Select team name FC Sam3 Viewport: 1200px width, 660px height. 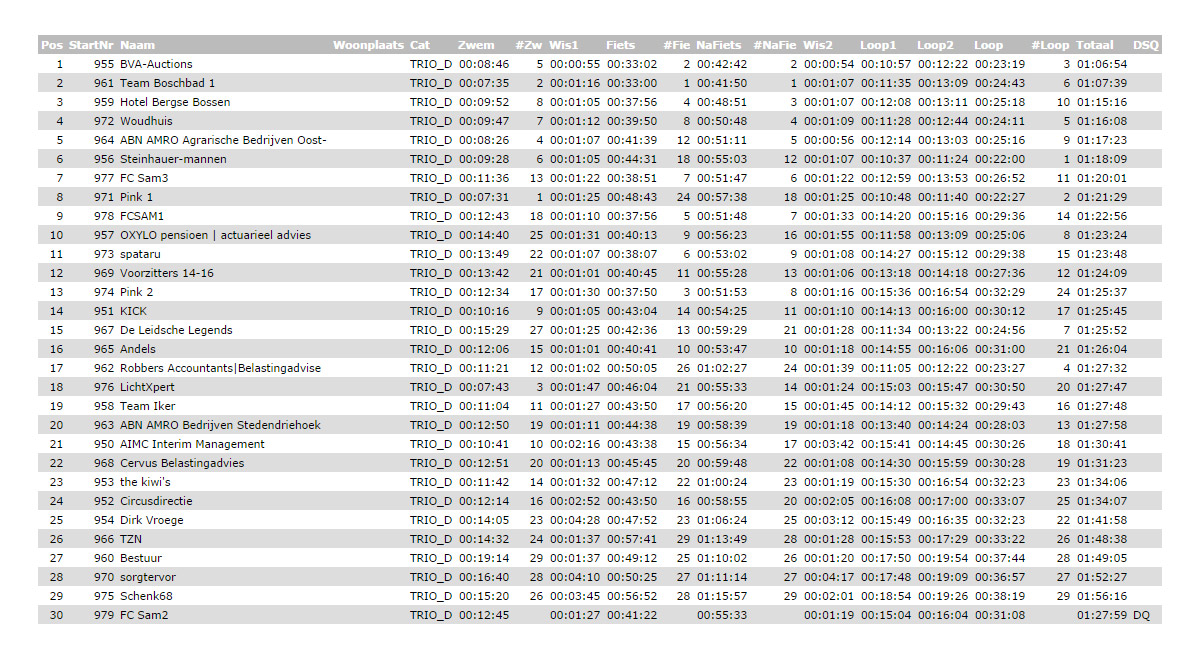144,178
